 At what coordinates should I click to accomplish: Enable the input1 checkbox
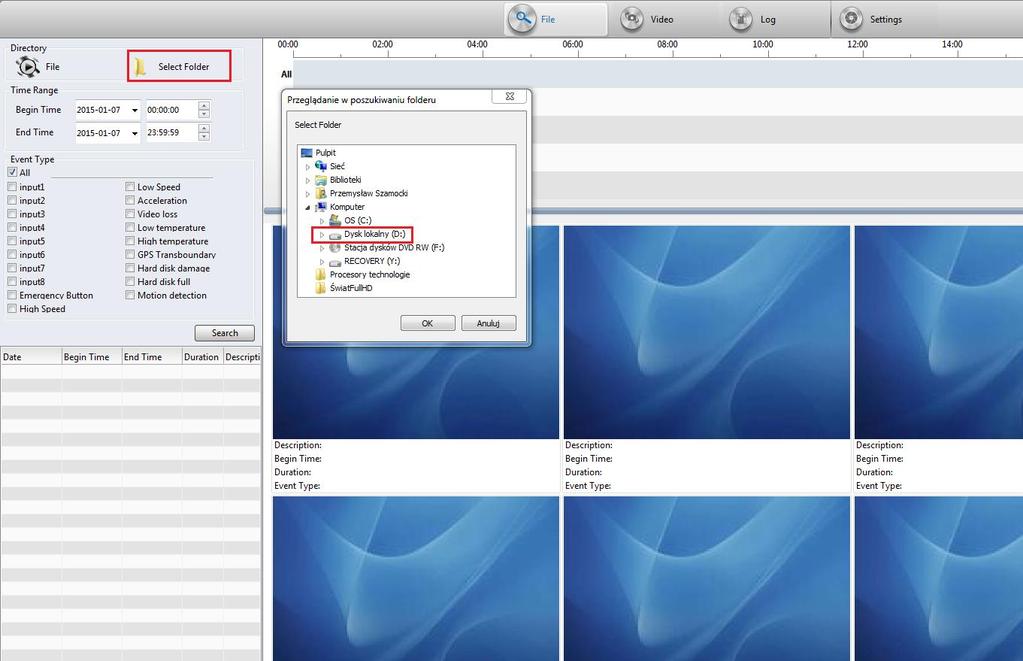pyautogui.click(x=12, y=187)
